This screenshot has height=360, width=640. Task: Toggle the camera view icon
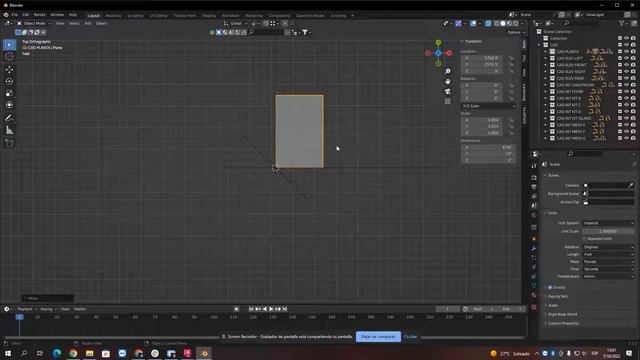tap(448, 91)
